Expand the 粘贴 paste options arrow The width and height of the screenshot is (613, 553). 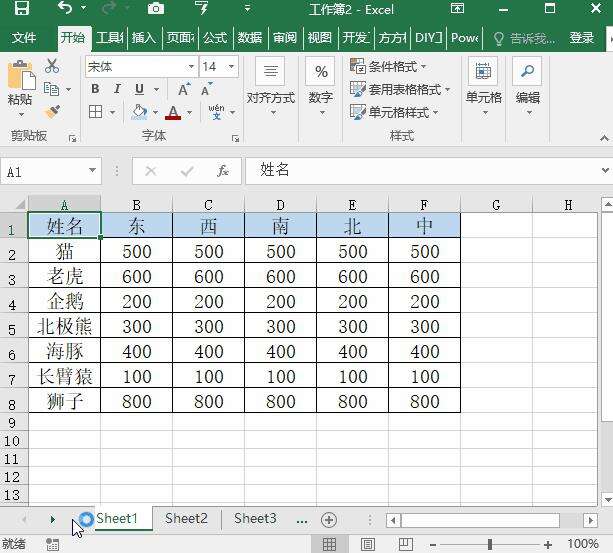click(x=21, y=115)
